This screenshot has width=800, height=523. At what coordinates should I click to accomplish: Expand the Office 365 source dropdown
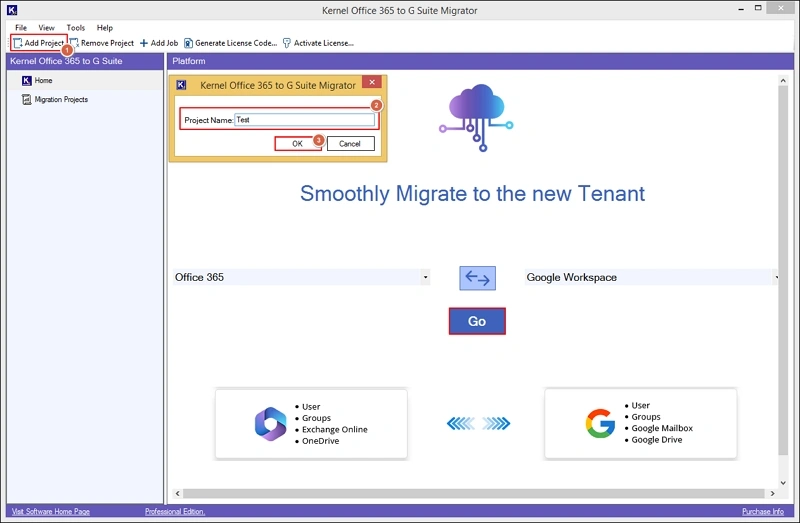click(x=425, y=277)
